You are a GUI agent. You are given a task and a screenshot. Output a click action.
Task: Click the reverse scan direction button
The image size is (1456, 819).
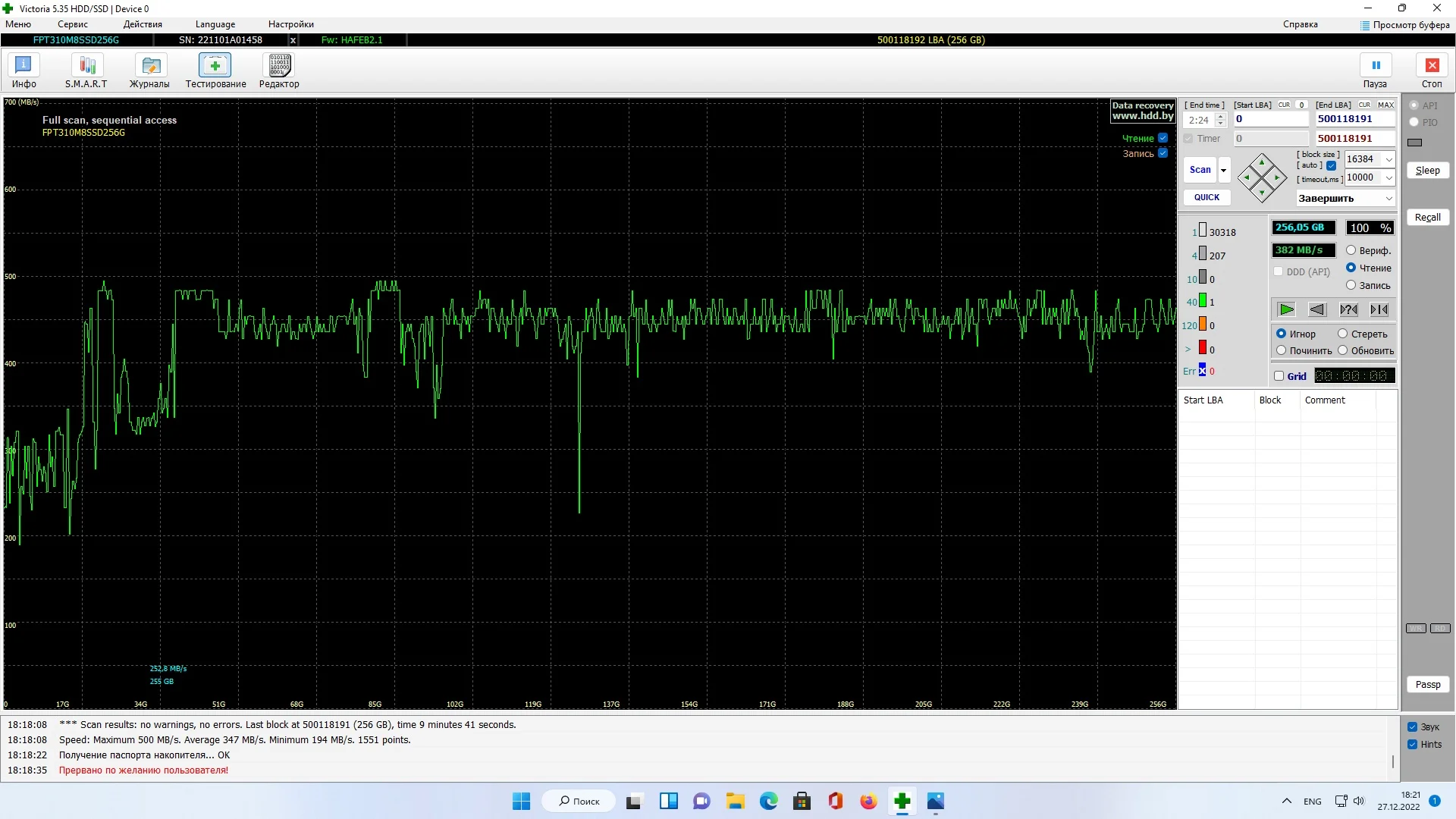[x=1317, y=309]
